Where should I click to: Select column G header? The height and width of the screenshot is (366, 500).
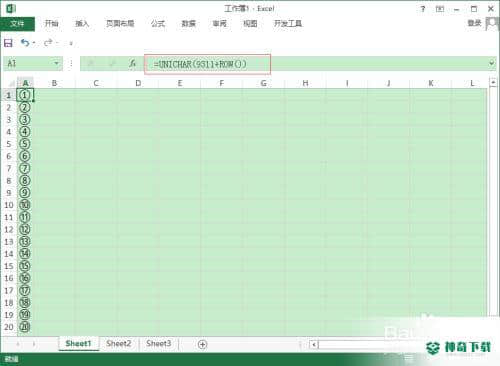(x=263, y=83)
